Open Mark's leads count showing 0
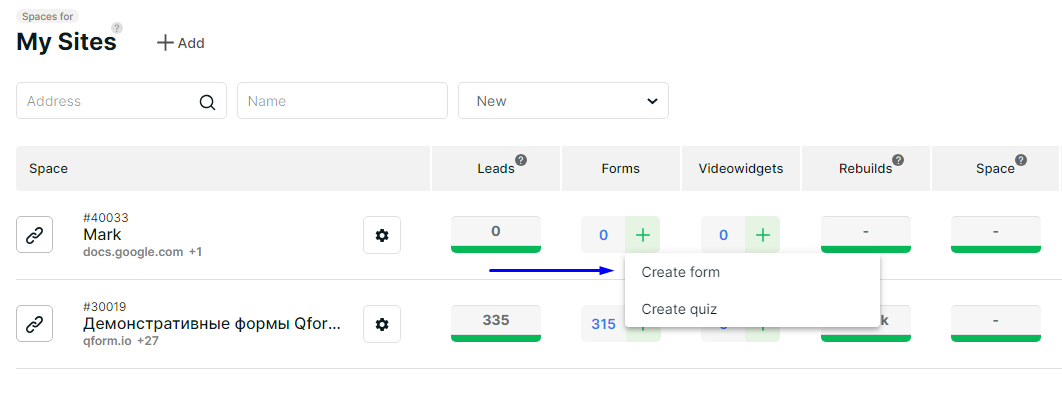Screen dimensions: 1062x407 496,234
